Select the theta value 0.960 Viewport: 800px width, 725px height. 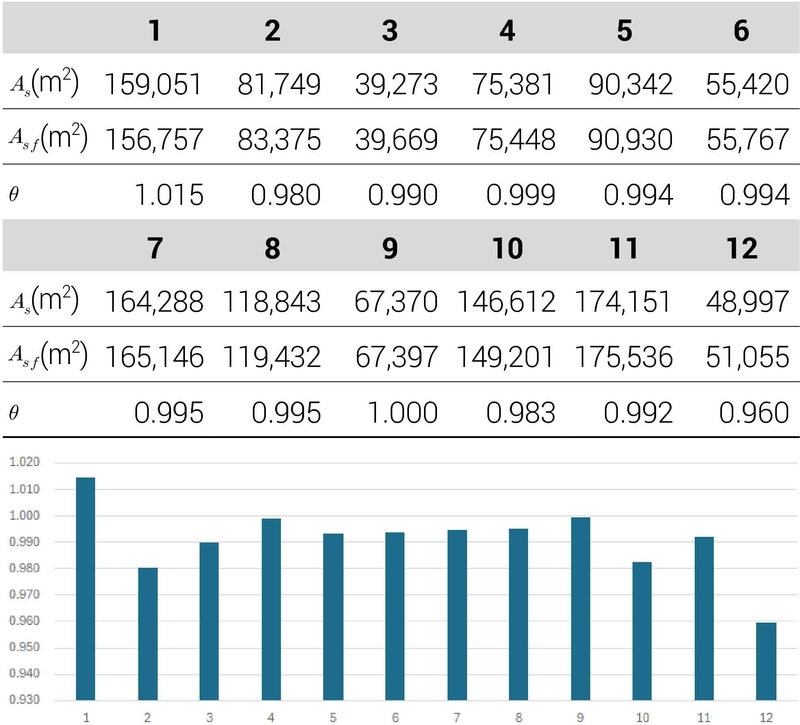pos(758,410)
